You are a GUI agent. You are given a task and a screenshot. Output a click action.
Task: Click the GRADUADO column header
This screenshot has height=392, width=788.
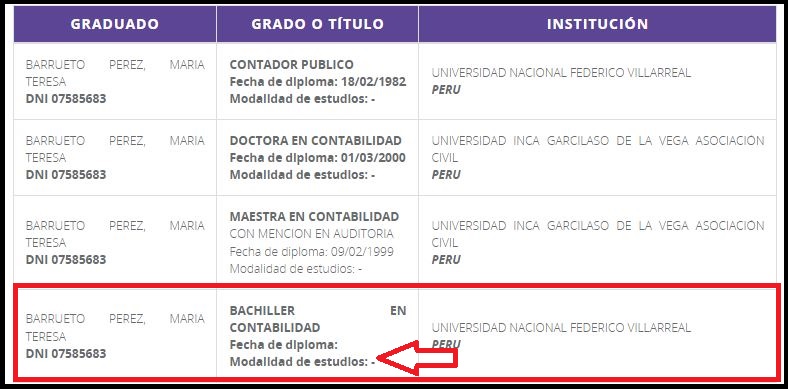[x=115, y=24]
